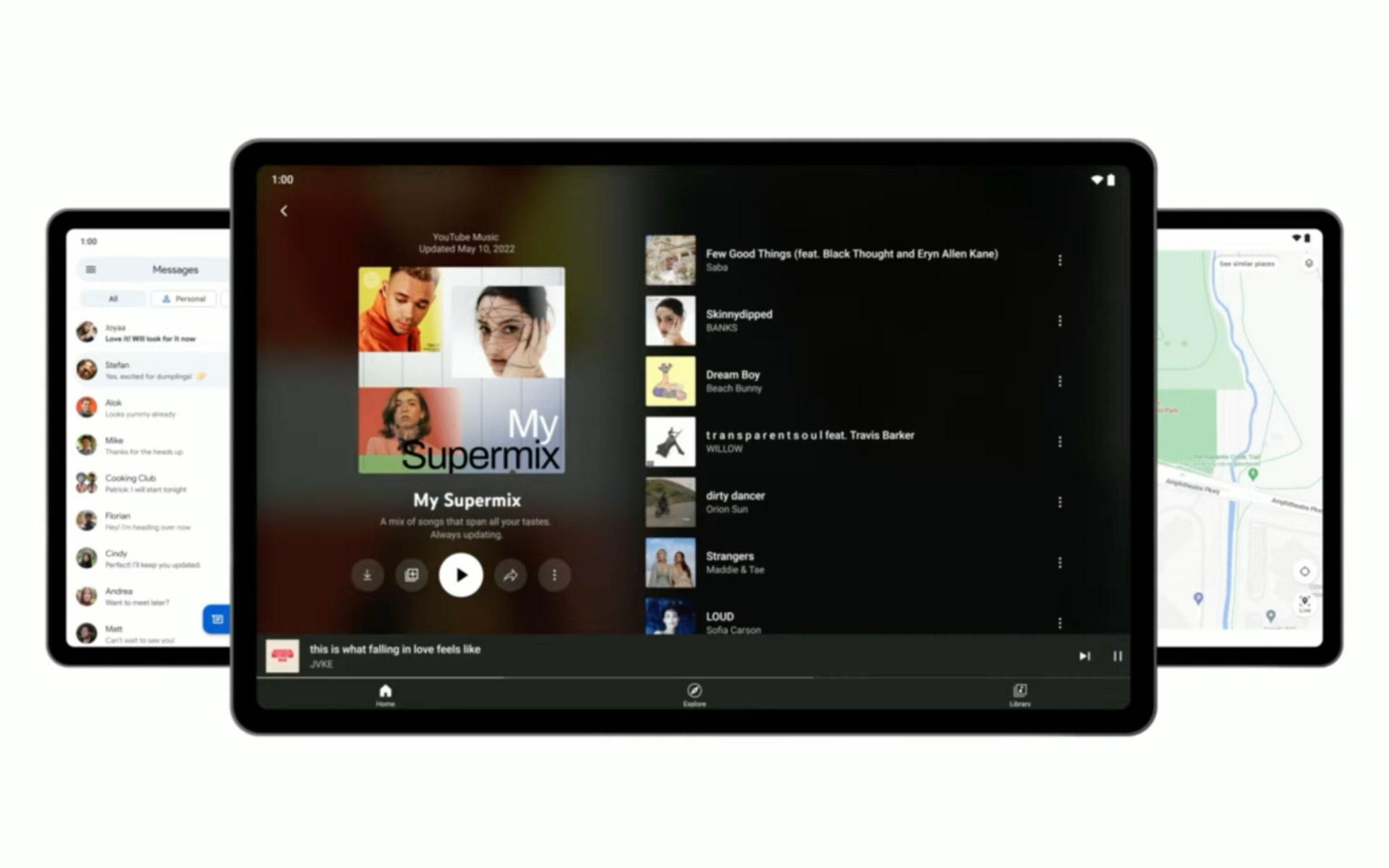The height and width of the screenshot is (868, 1389).
Task: Switch to the Explore tab
Action: 694,695
